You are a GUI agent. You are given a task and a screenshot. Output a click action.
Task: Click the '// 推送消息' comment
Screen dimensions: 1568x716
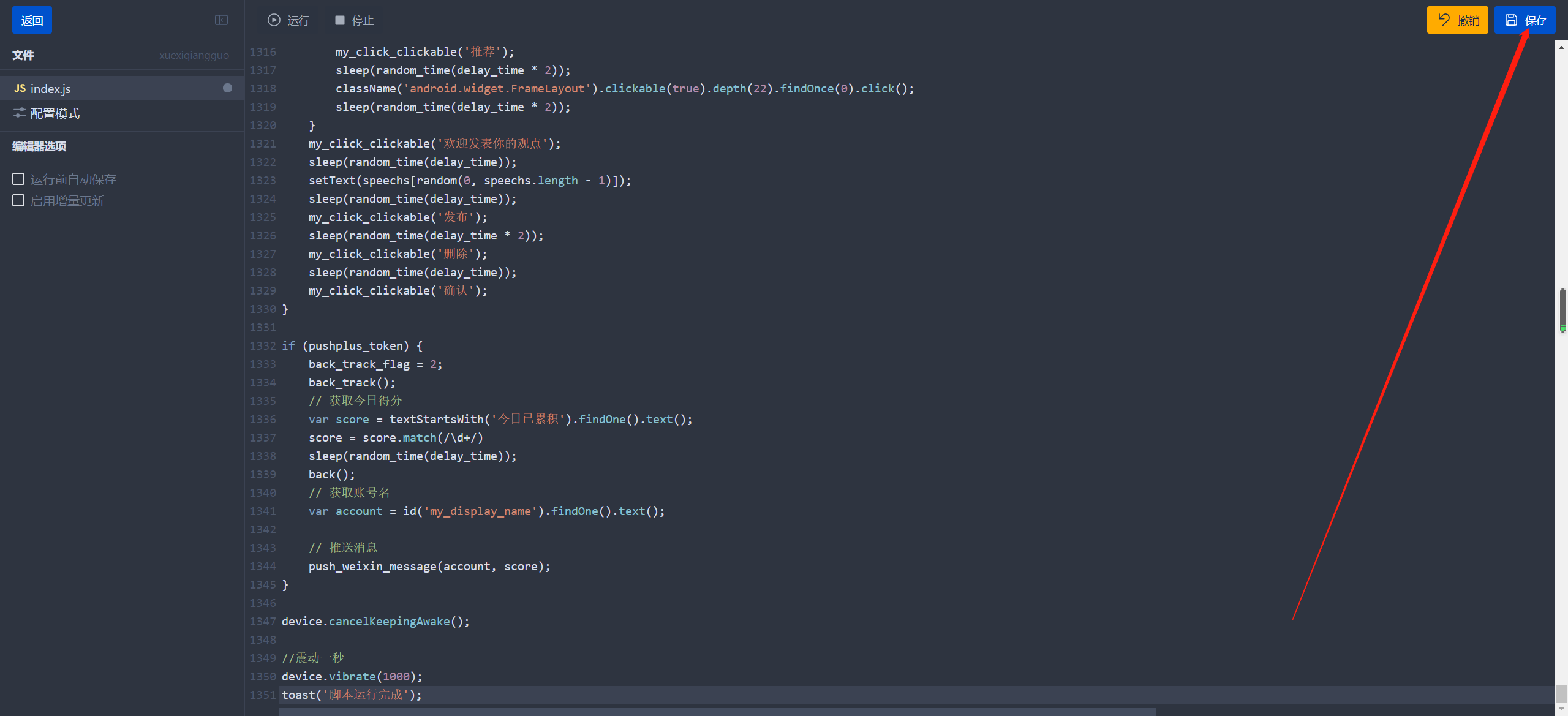click(343, 548)
